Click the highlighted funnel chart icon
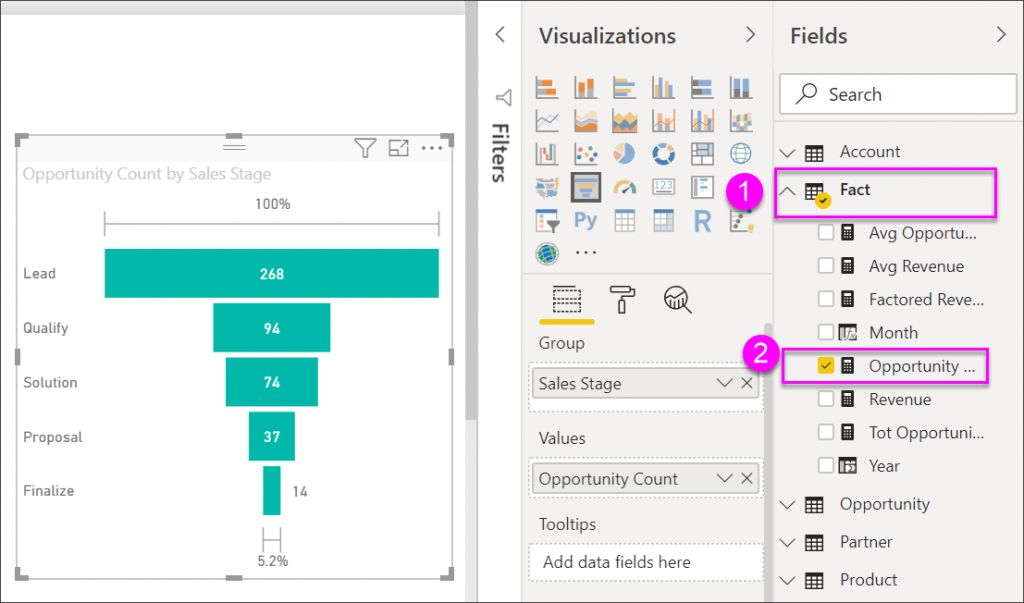 (585, 187)
